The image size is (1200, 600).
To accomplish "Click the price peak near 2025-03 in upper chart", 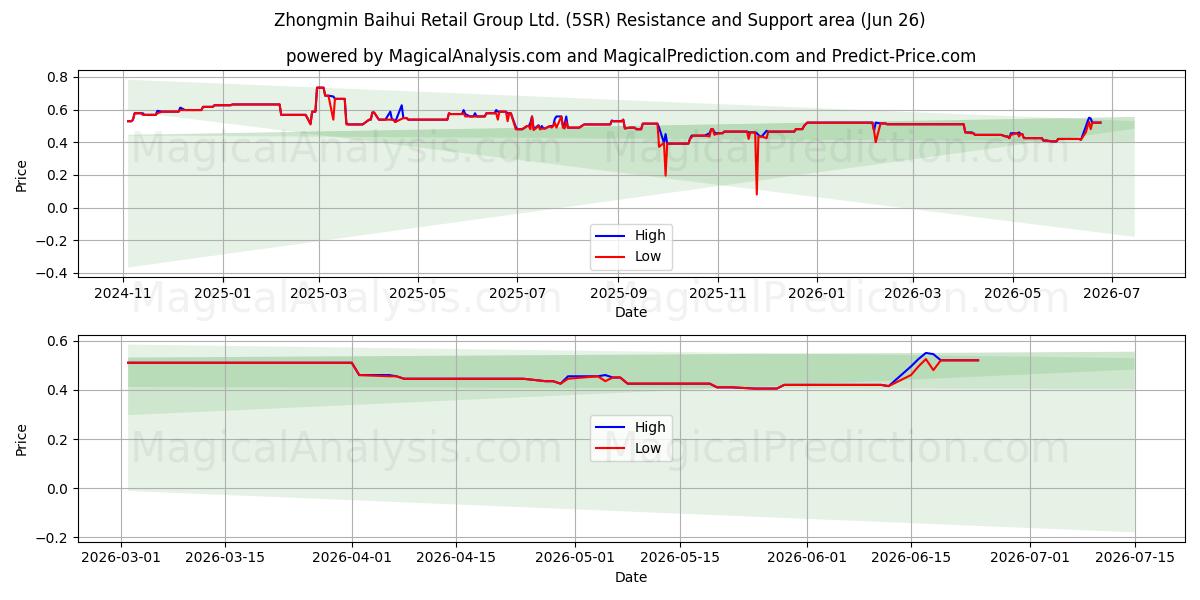I will [x=320, y=88].
